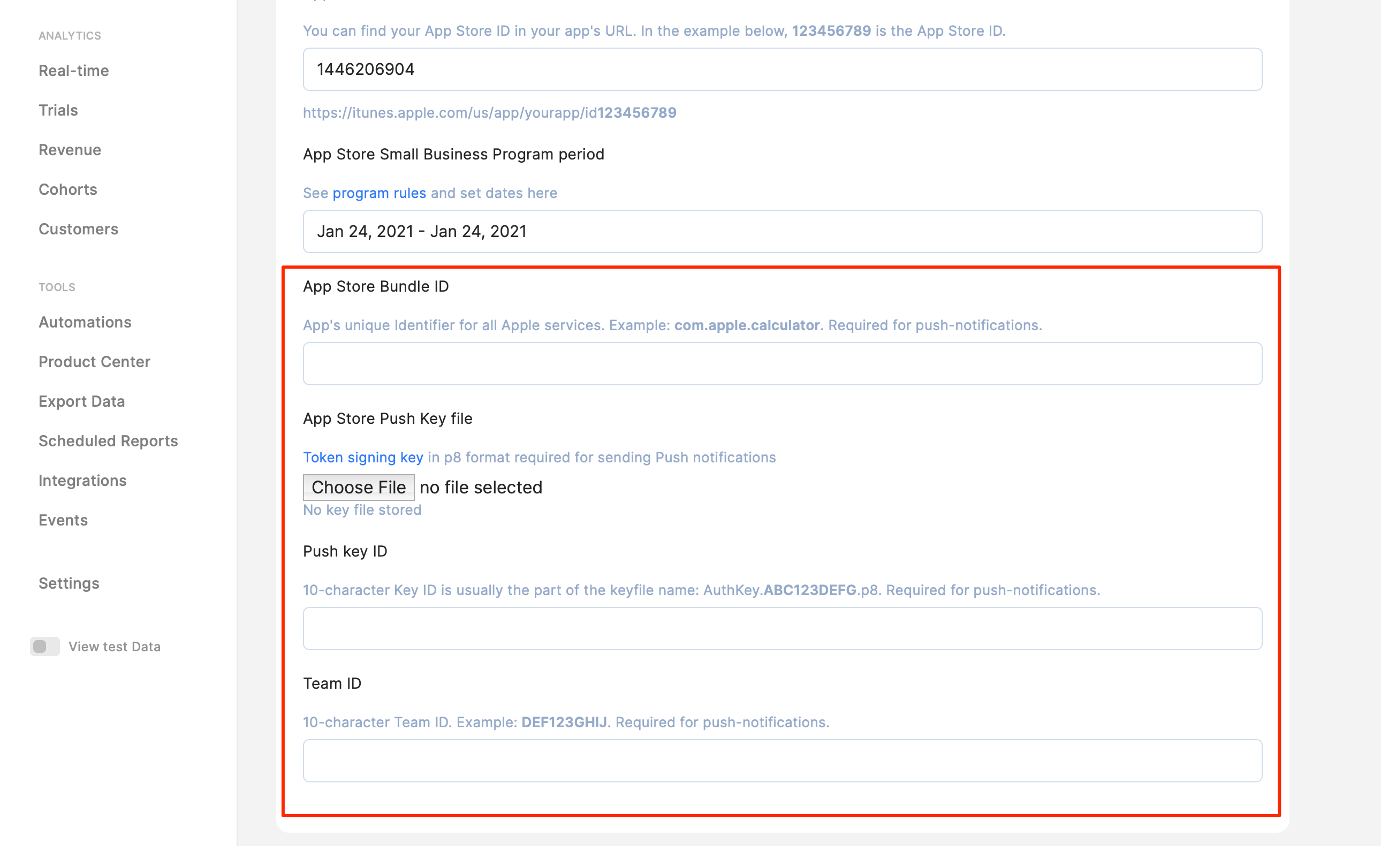Open Token signing key link
This screenshot has height=868, width=1381.
point(362,458)
